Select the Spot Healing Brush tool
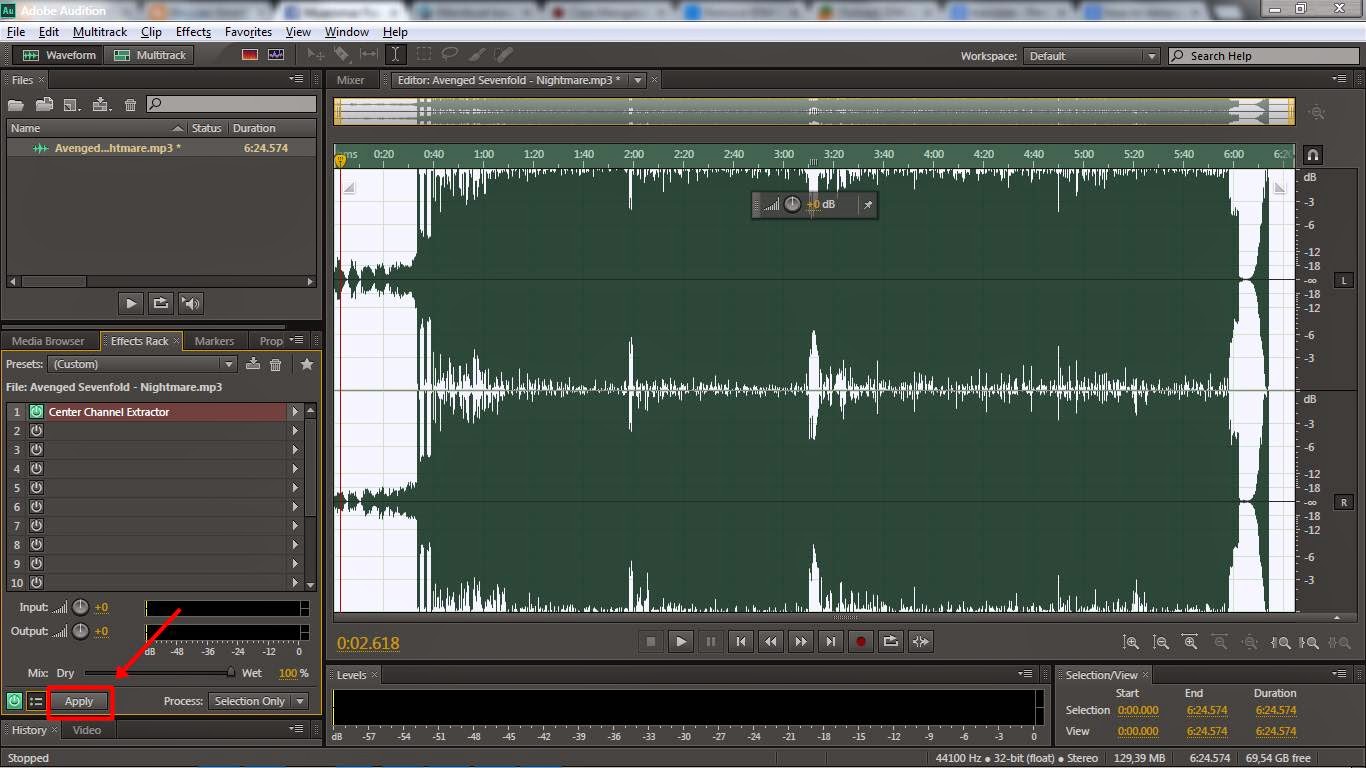Image resolution: width=1366 pixels, height=768 pixels. click(x=503, y=55)
